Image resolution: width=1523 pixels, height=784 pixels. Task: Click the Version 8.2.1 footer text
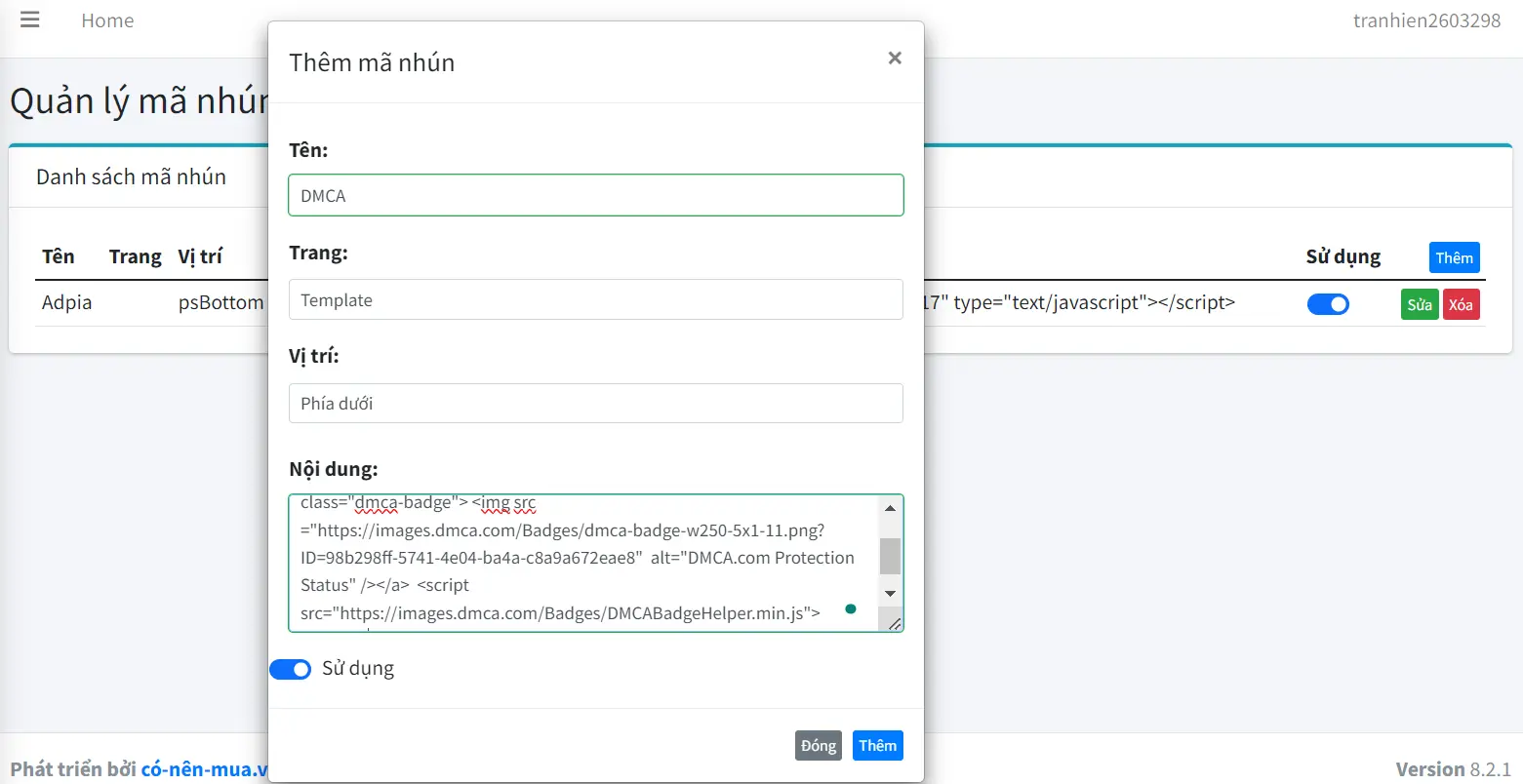[x=1454, y=768]
